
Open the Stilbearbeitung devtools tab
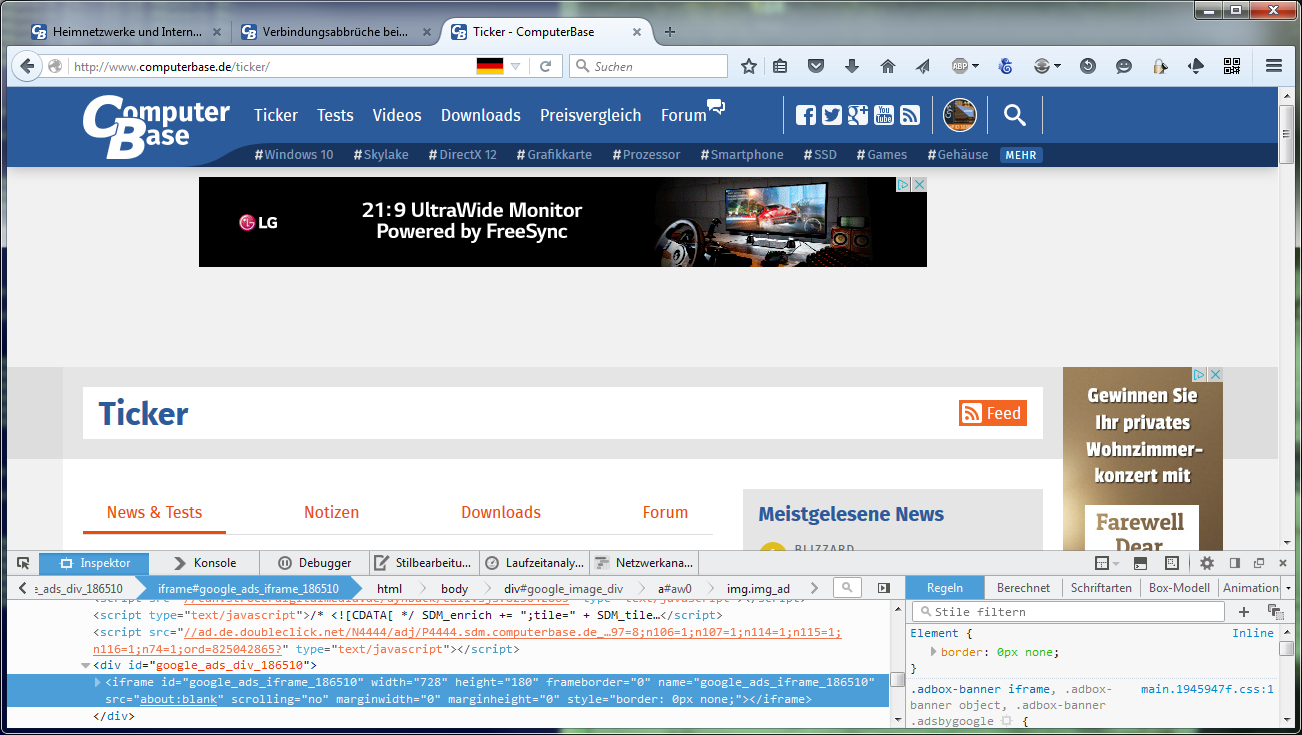(x=424, y=563)
